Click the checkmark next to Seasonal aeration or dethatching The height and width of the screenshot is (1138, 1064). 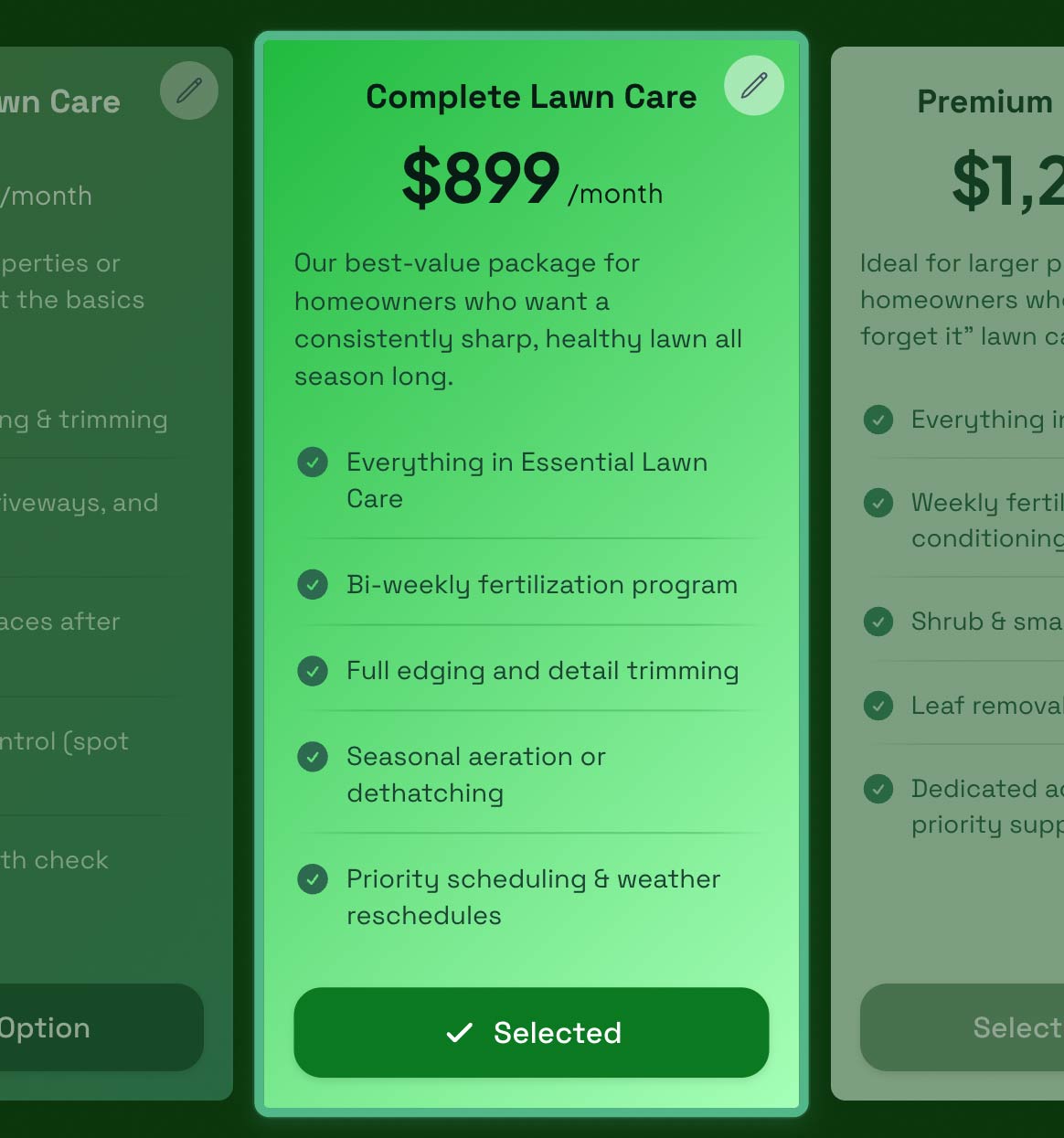[313, 757]
